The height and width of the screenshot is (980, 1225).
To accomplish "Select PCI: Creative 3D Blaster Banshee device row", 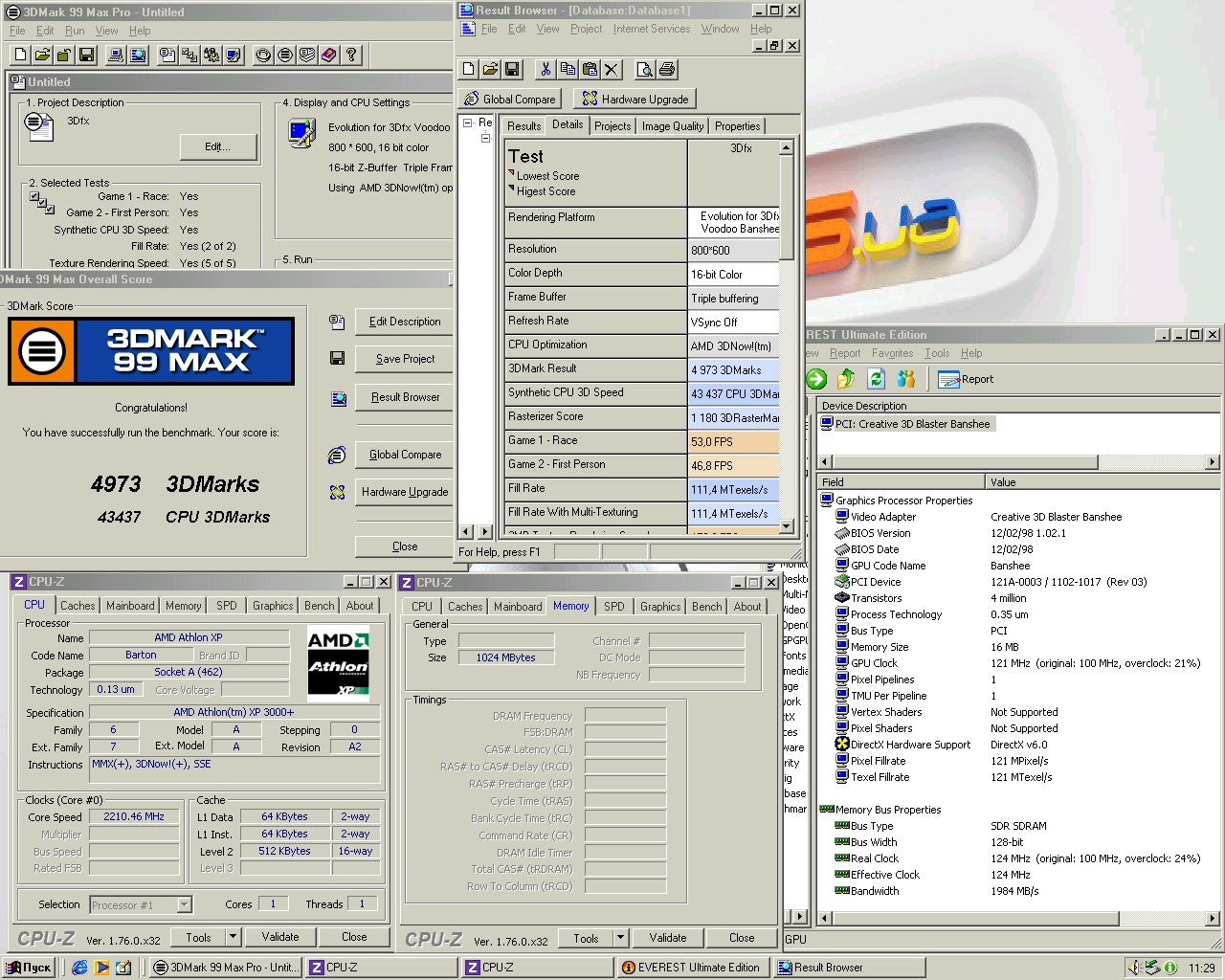I will pos(907,424).
